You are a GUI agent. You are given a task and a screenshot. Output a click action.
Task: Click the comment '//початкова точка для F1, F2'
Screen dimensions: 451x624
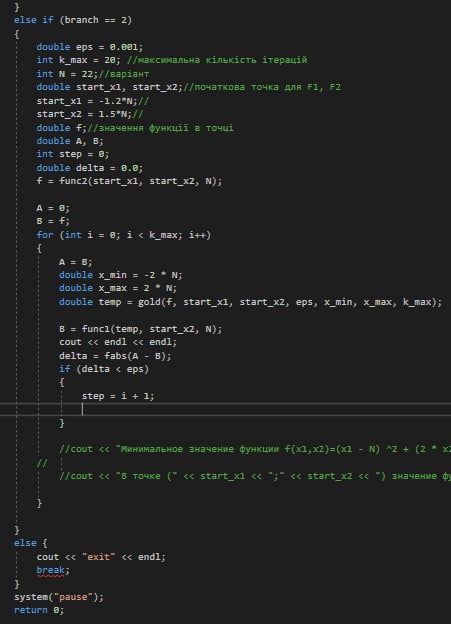pos(262,87)
